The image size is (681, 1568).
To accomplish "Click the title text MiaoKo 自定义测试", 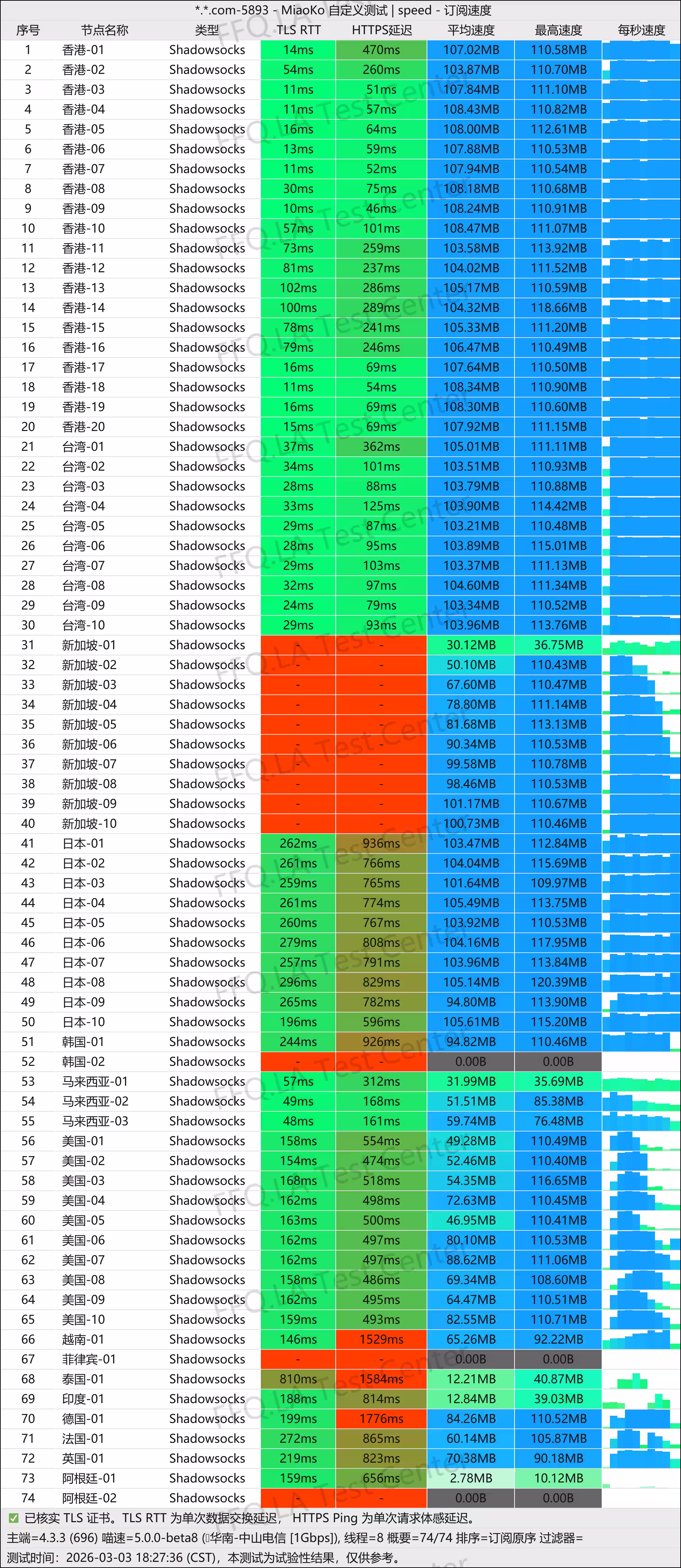I will coord(334,10).
